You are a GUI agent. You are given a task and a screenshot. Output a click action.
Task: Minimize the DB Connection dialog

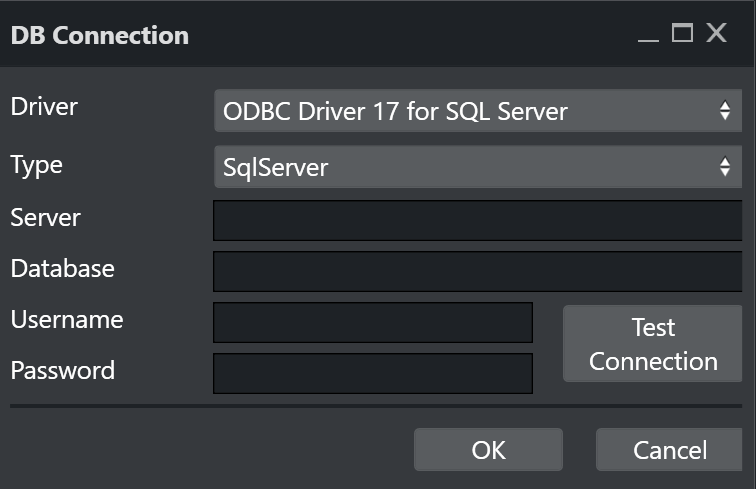pyautogui.click(x=649, y=35)
